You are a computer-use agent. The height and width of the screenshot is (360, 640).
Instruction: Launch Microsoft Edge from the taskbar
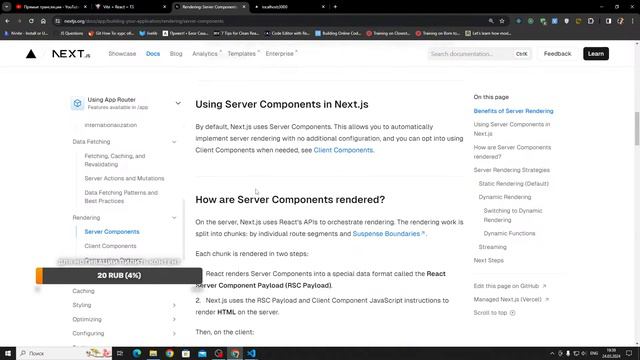pyautogui.click(x=137, y=353)
